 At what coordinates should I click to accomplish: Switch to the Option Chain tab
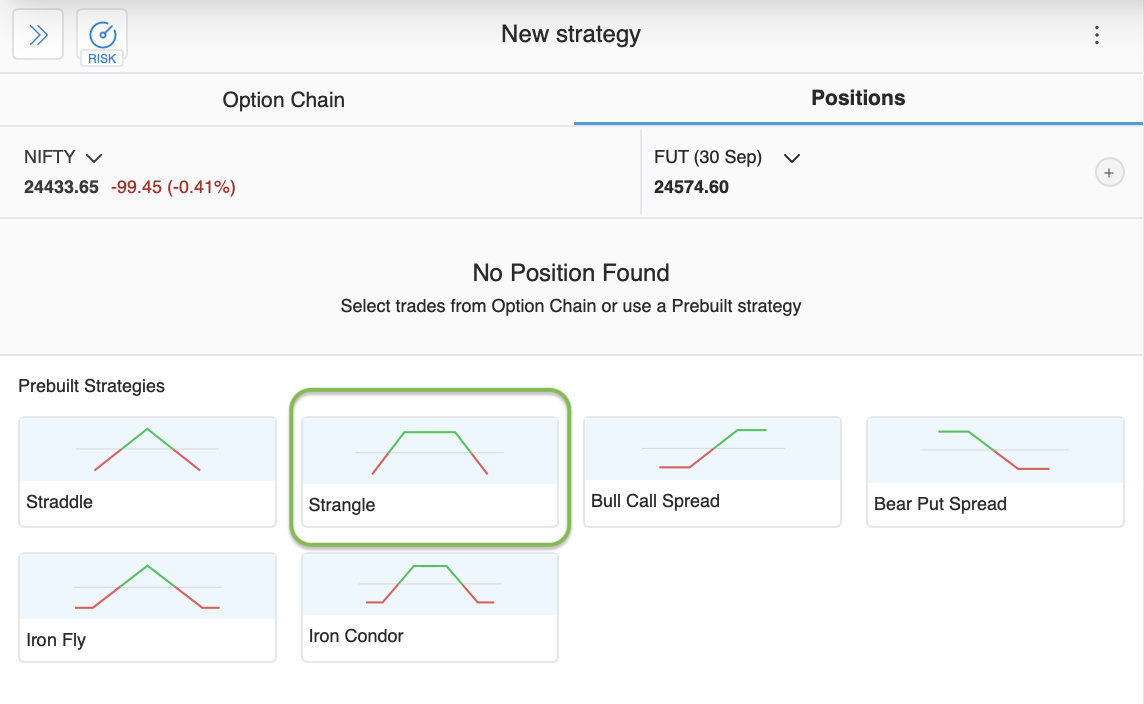tap(283, 99)
